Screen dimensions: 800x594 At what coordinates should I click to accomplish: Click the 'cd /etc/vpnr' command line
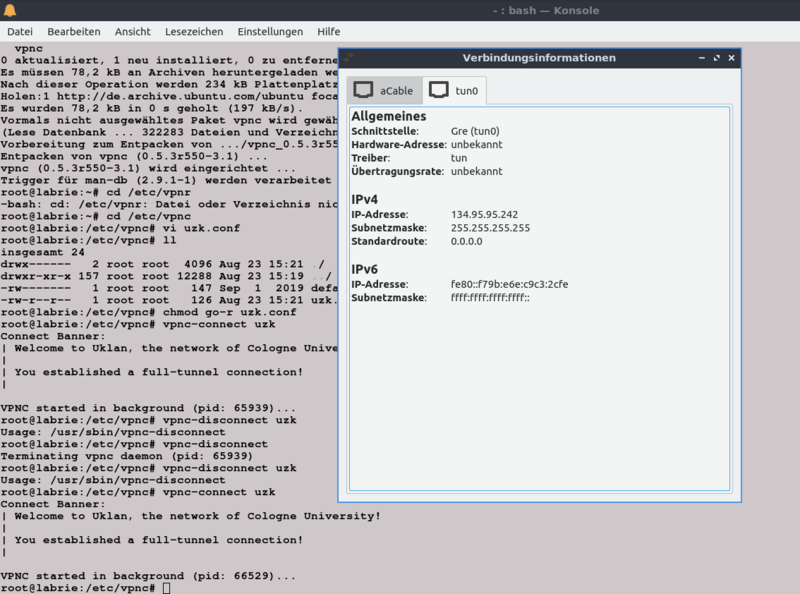pyautogui.click(x=95, y=192)
